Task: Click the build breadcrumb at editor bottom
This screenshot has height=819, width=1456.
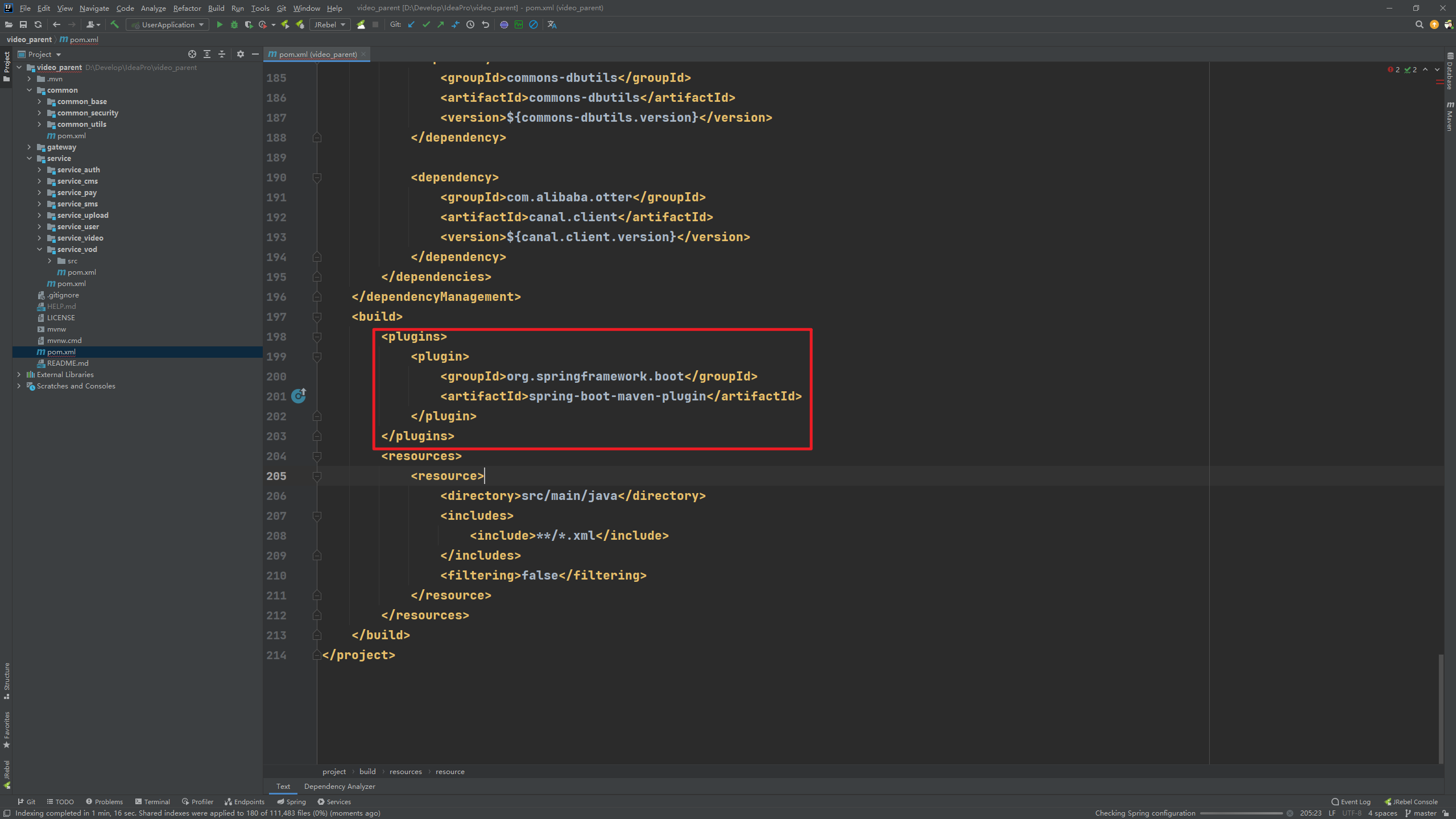Action: coord(367,771)
